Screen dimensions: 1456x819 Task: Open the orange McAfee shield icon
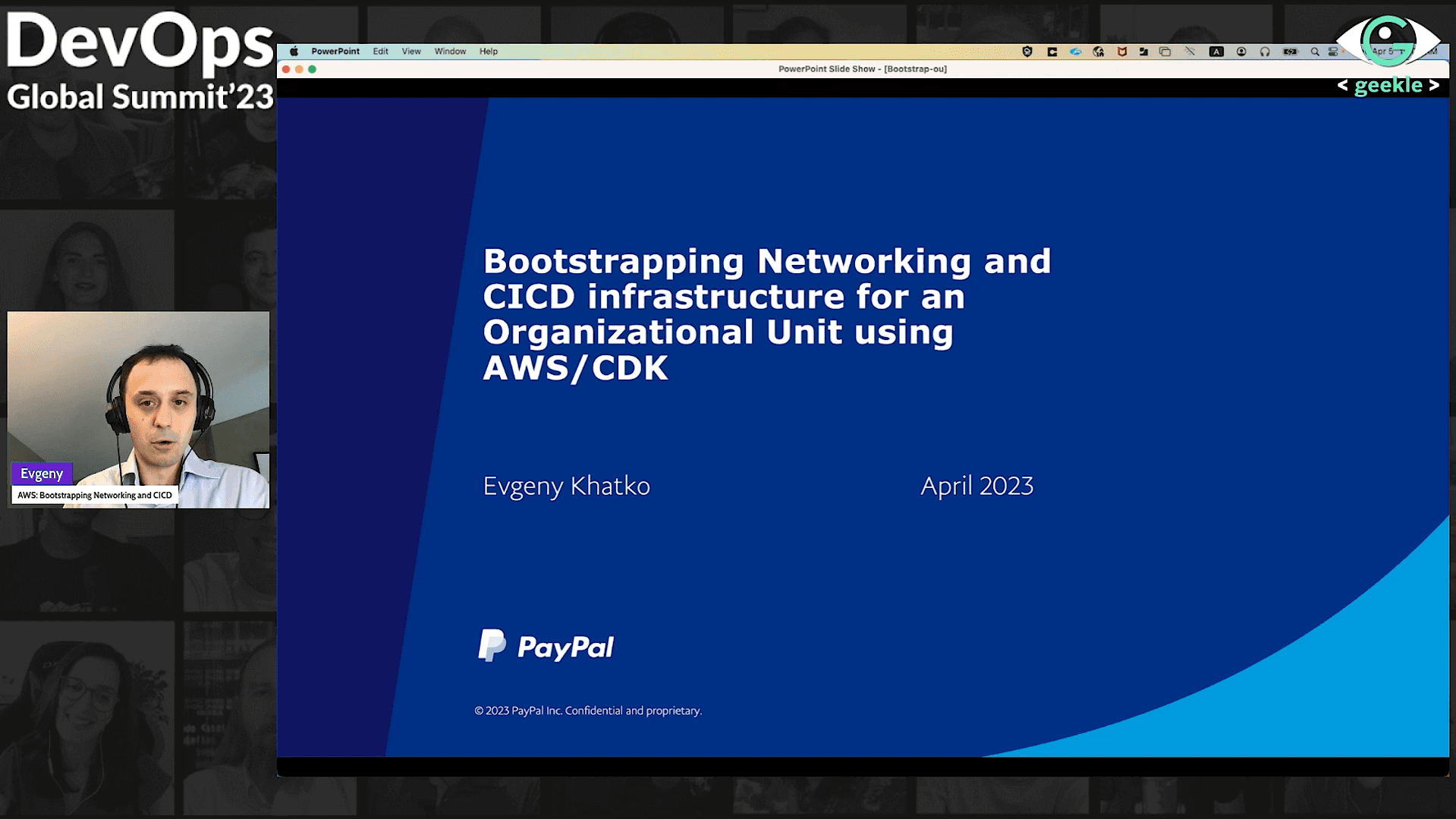[1122, 52]
